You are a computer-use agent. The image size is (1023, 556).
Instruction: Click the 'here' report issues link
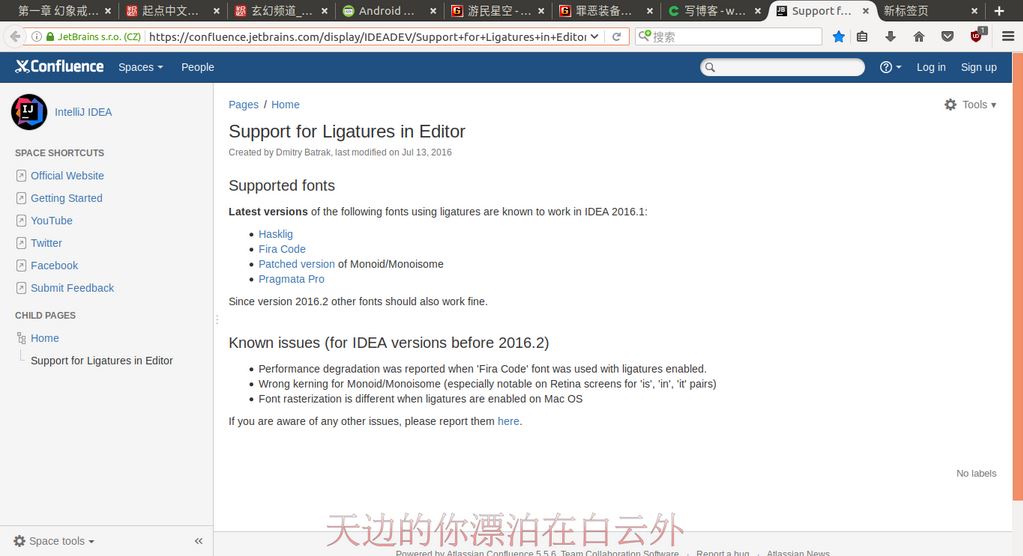pyautogui.click(x=508, y=421)
